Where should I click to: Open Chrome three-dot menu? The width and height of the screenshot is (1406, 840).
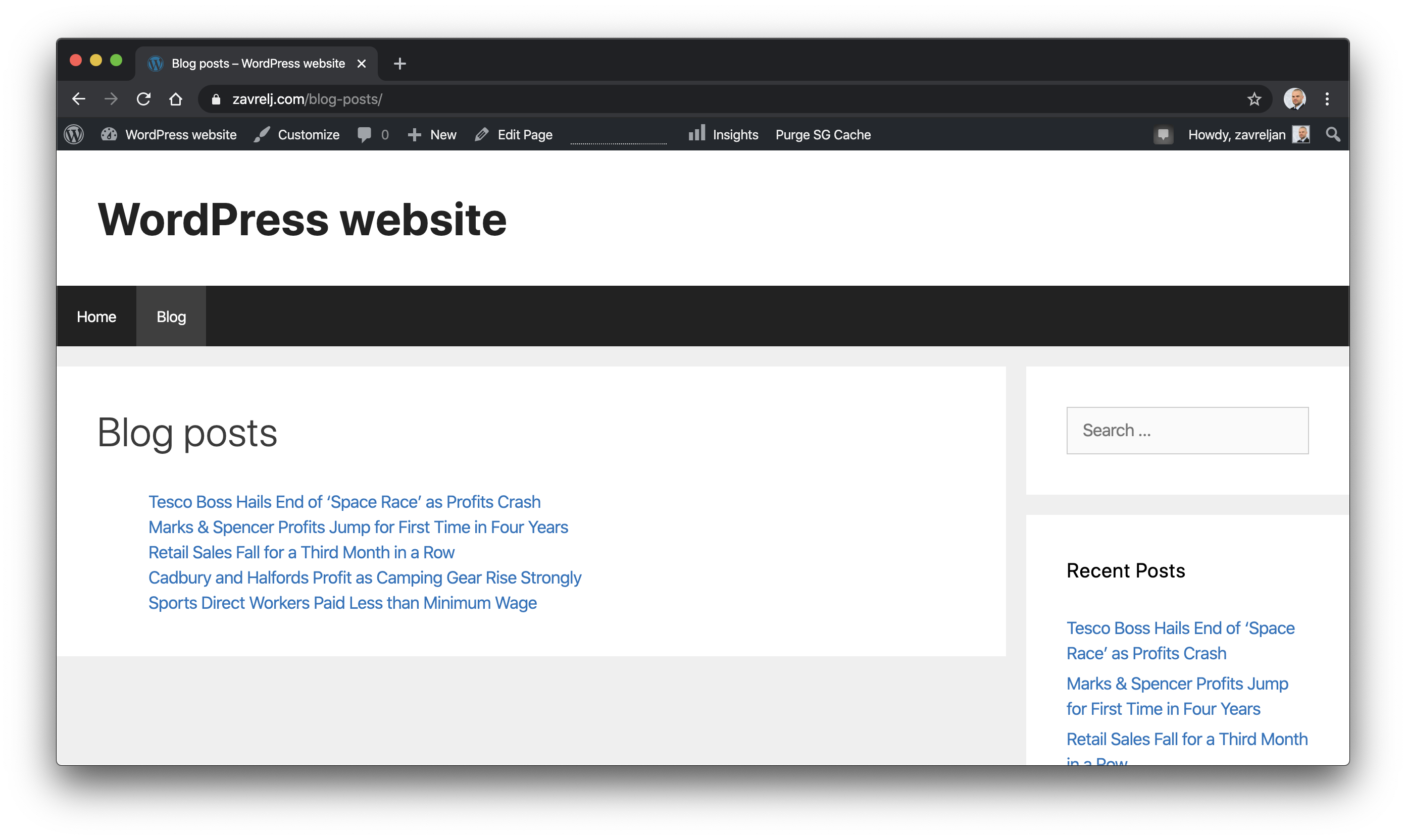[1327, 99]
